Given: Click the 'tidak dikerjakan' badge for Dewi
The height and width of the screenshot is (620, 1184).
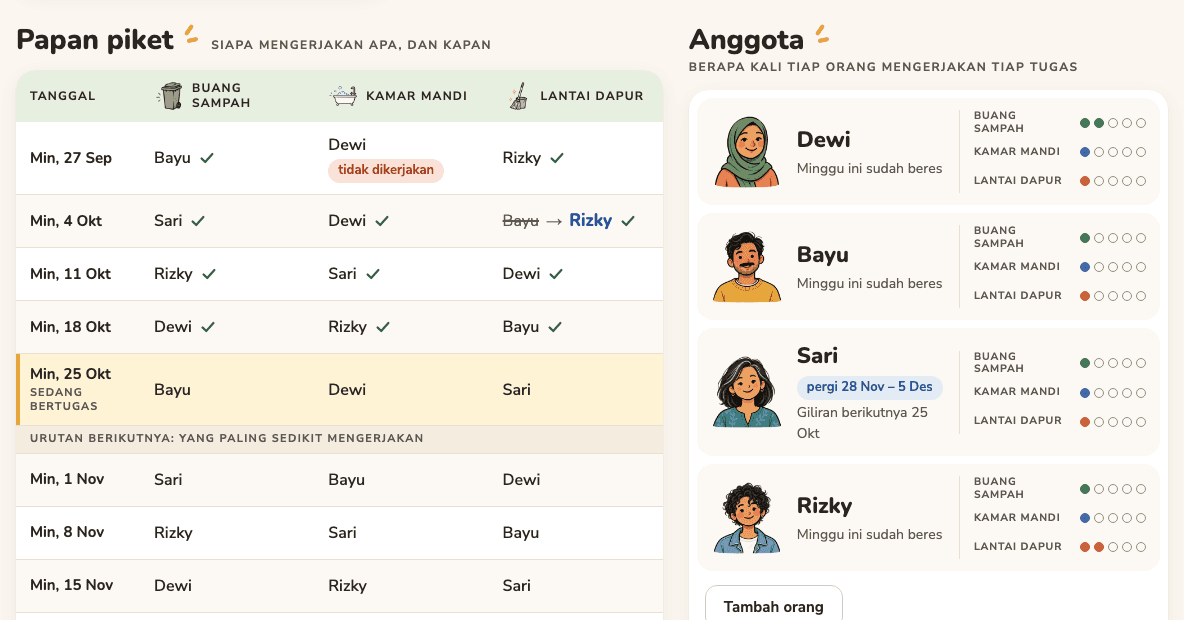Looking at the screenshot, I should click(385, 170).
